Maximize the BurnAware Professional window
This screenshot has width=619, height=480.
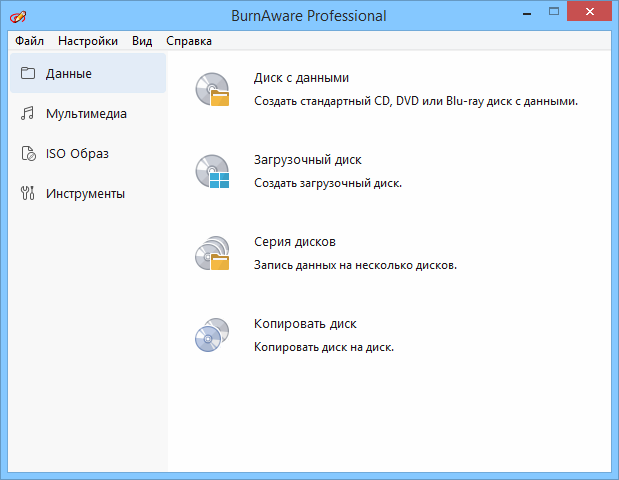tap(553, 15)
